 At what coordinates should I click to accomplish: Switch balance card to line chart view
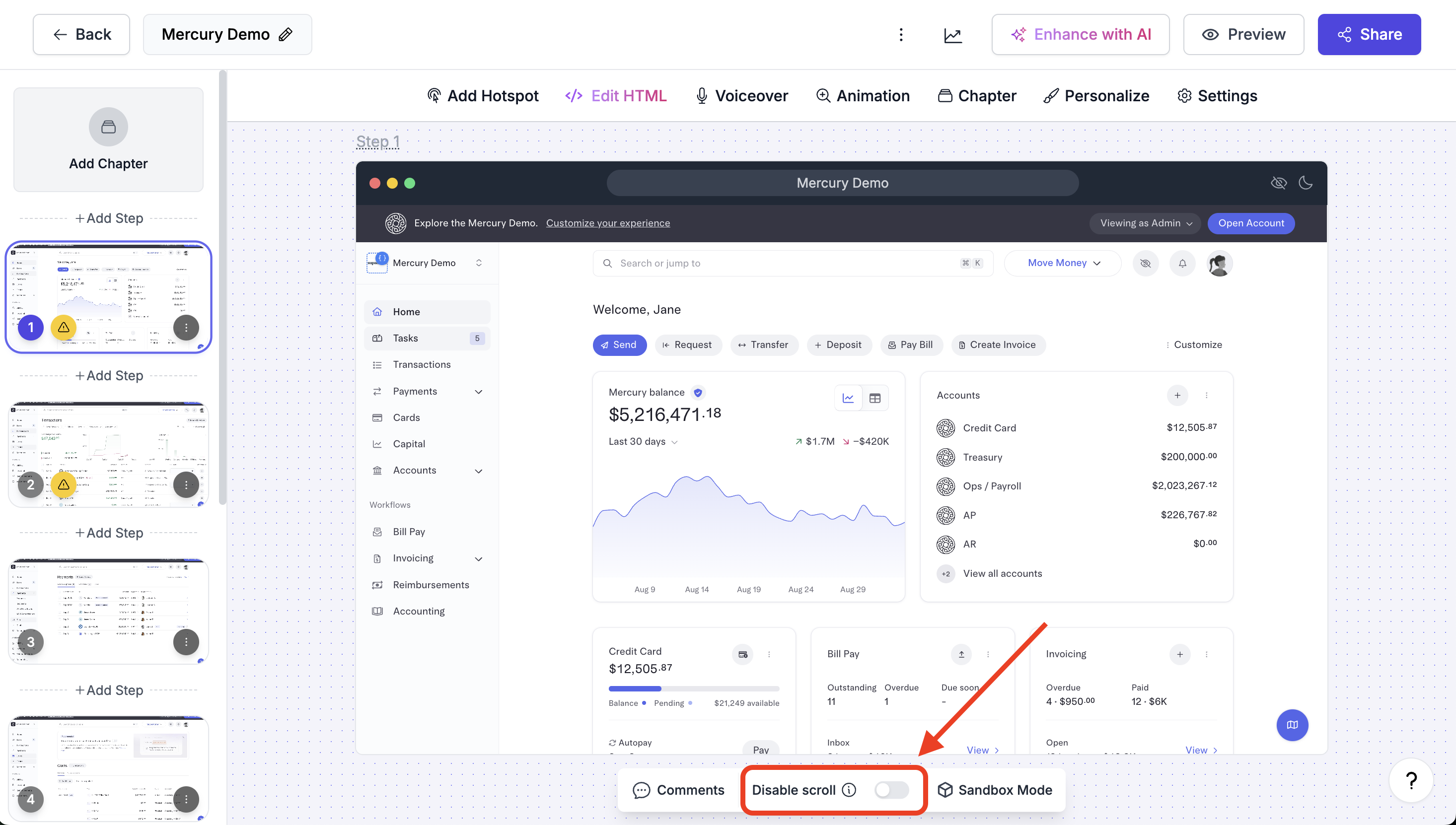click(849, 398)
